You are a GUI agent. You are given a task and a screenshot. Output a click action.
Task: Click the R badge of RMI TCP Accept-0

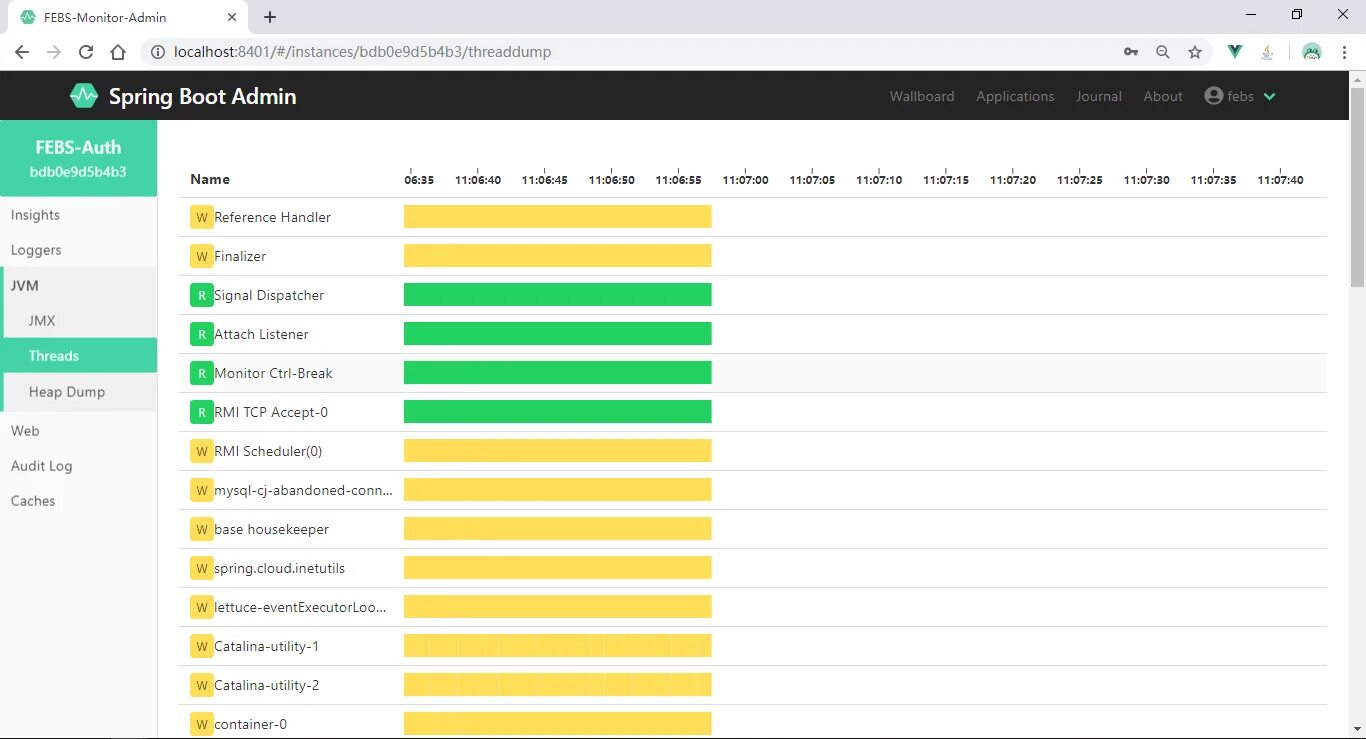202,412
